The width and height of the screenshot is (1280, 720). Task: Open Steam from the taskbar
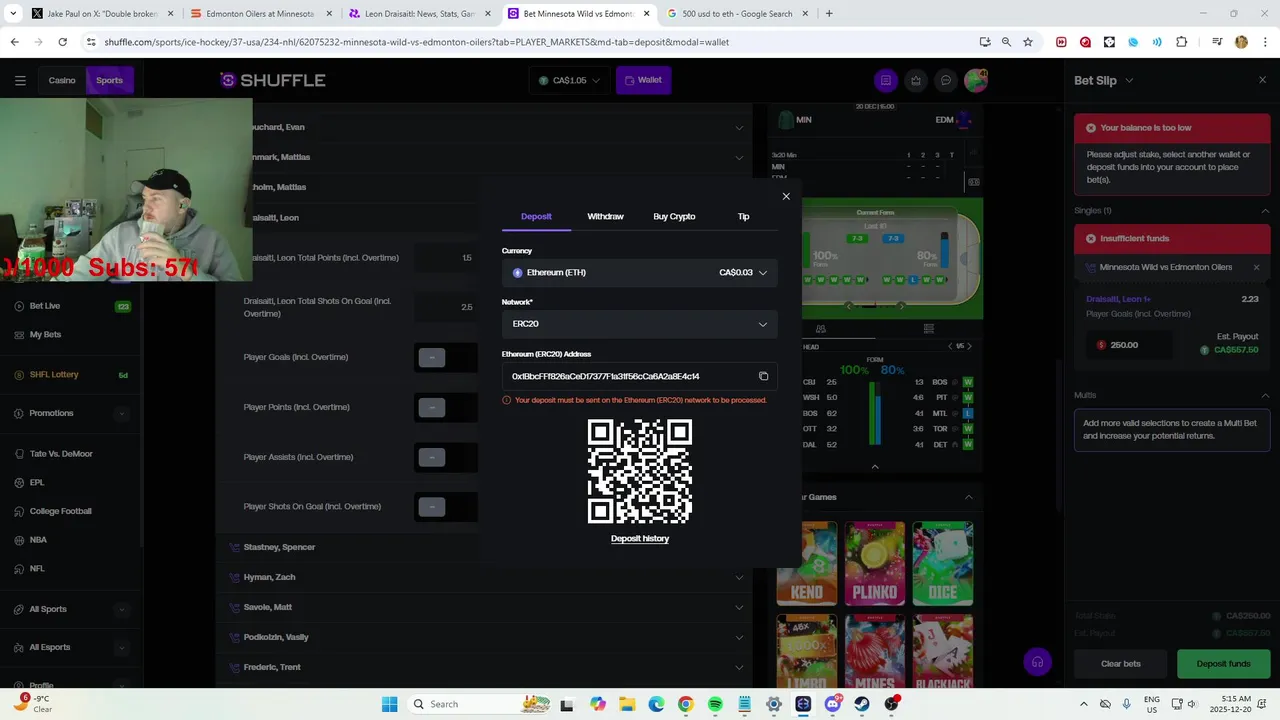tap(861, 704)
